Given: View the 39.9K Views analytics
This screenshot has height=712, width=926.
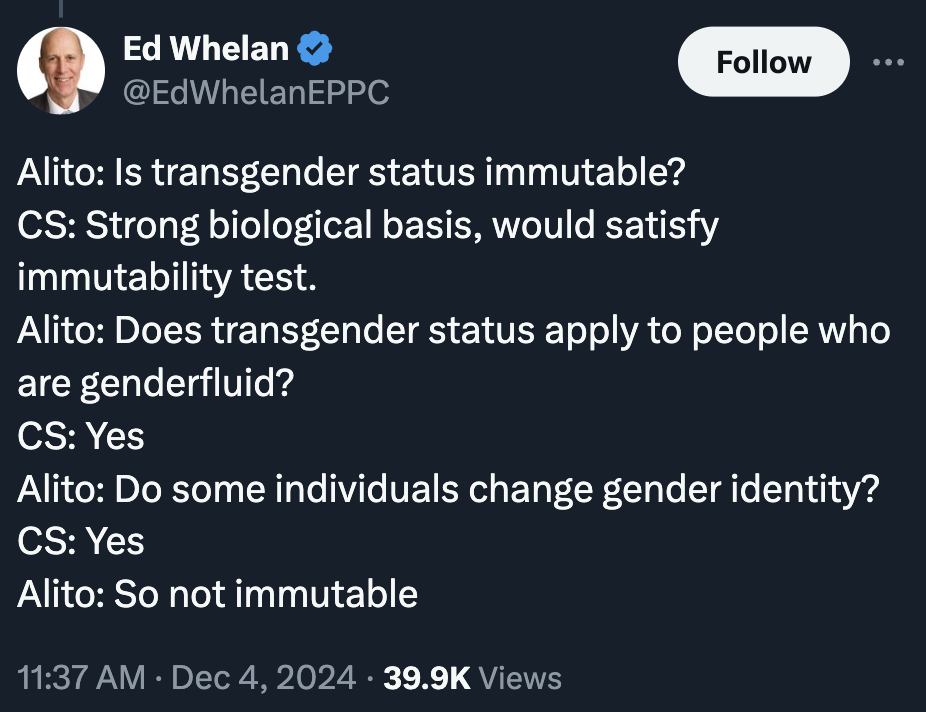Looking at the screenshot, I should tap(472, 677).
